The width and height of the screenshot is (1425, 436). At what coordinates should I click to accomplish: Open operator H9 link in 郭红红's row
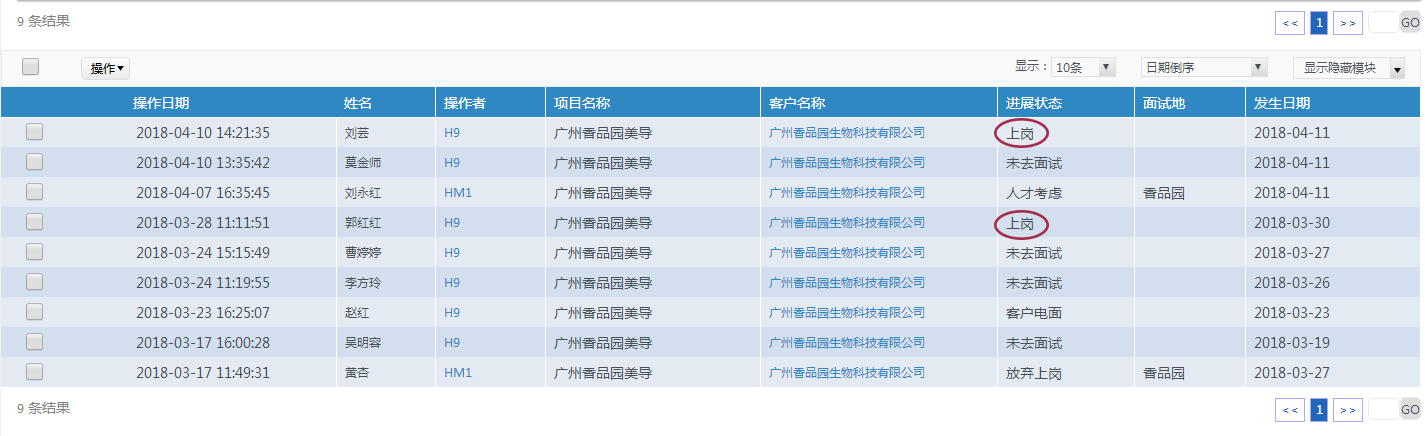tap(452, 222)
